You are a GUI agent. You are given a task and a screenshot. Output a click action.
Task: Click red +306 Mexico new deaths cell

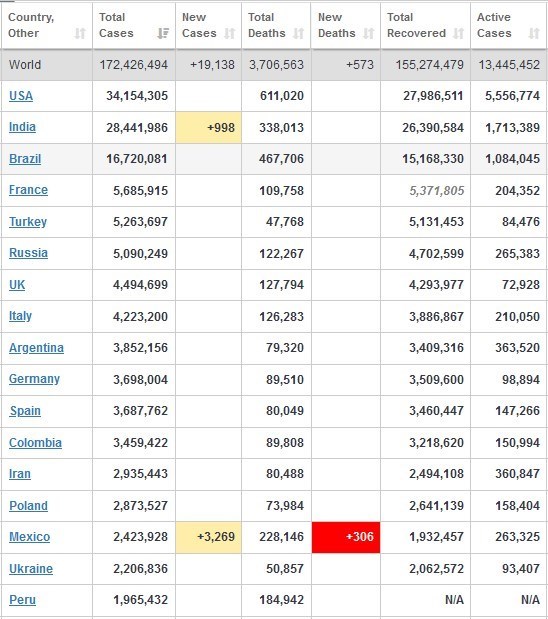(x=346, y=537)
